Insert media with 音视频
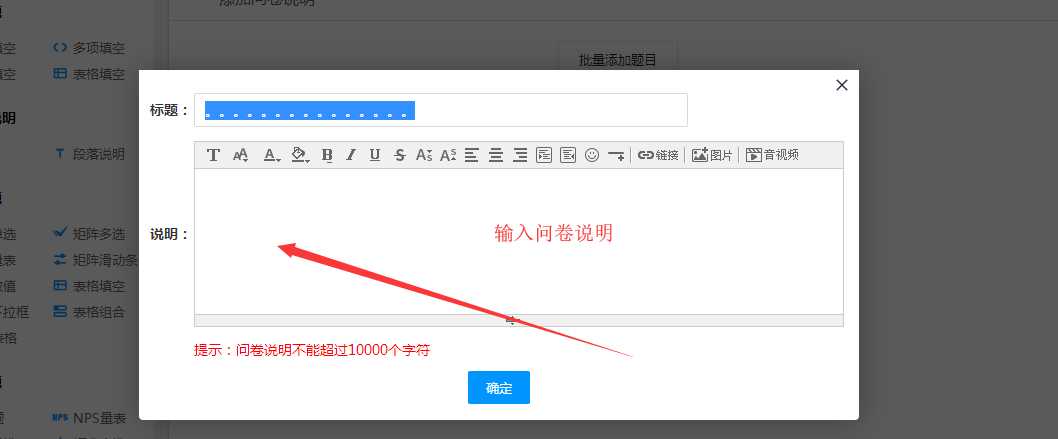The width and height of the screenshot is (1058, 439). 772,155
